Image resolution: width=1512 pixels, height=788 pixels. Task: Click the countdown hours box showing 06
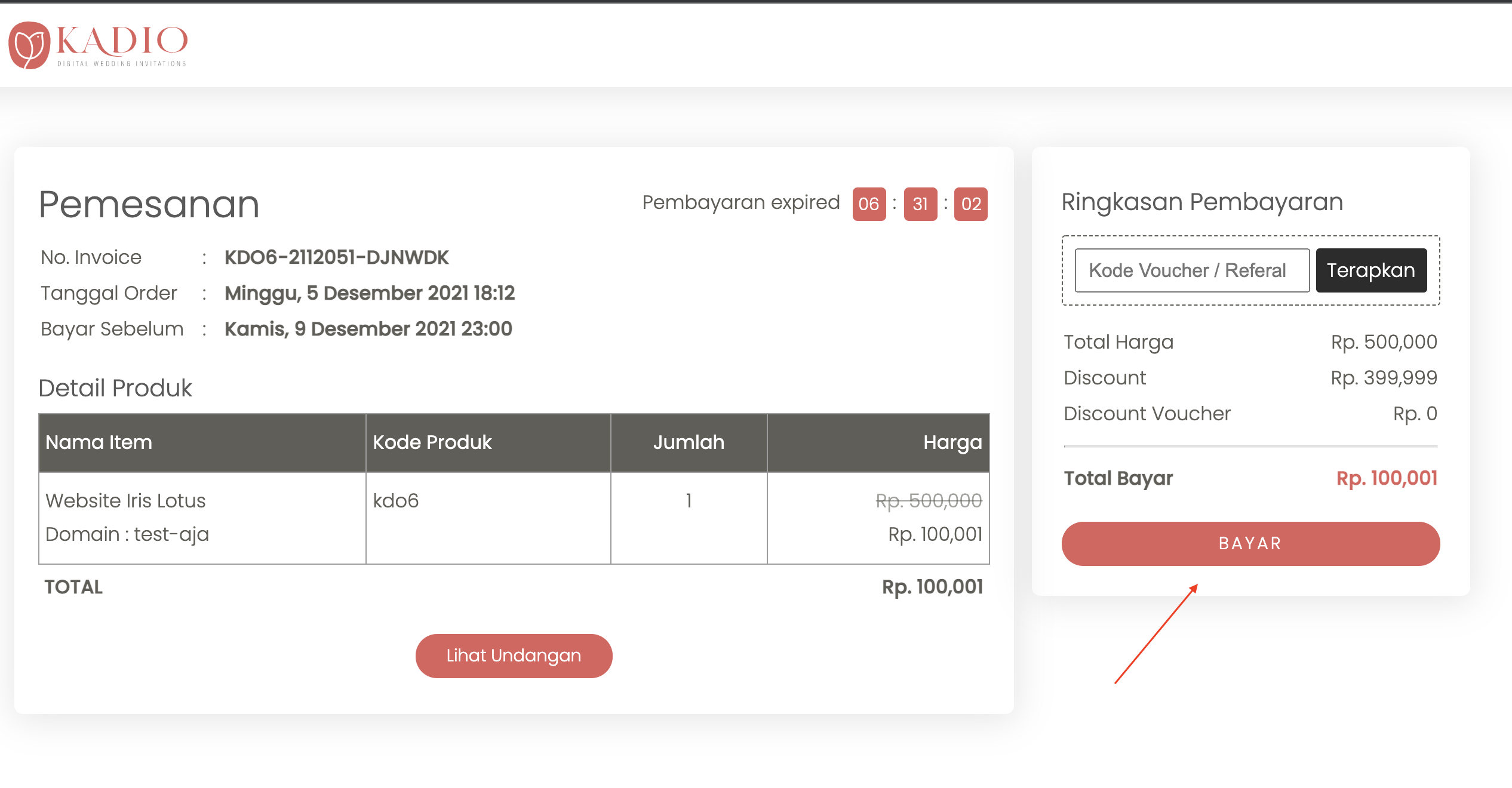[869, 204]
